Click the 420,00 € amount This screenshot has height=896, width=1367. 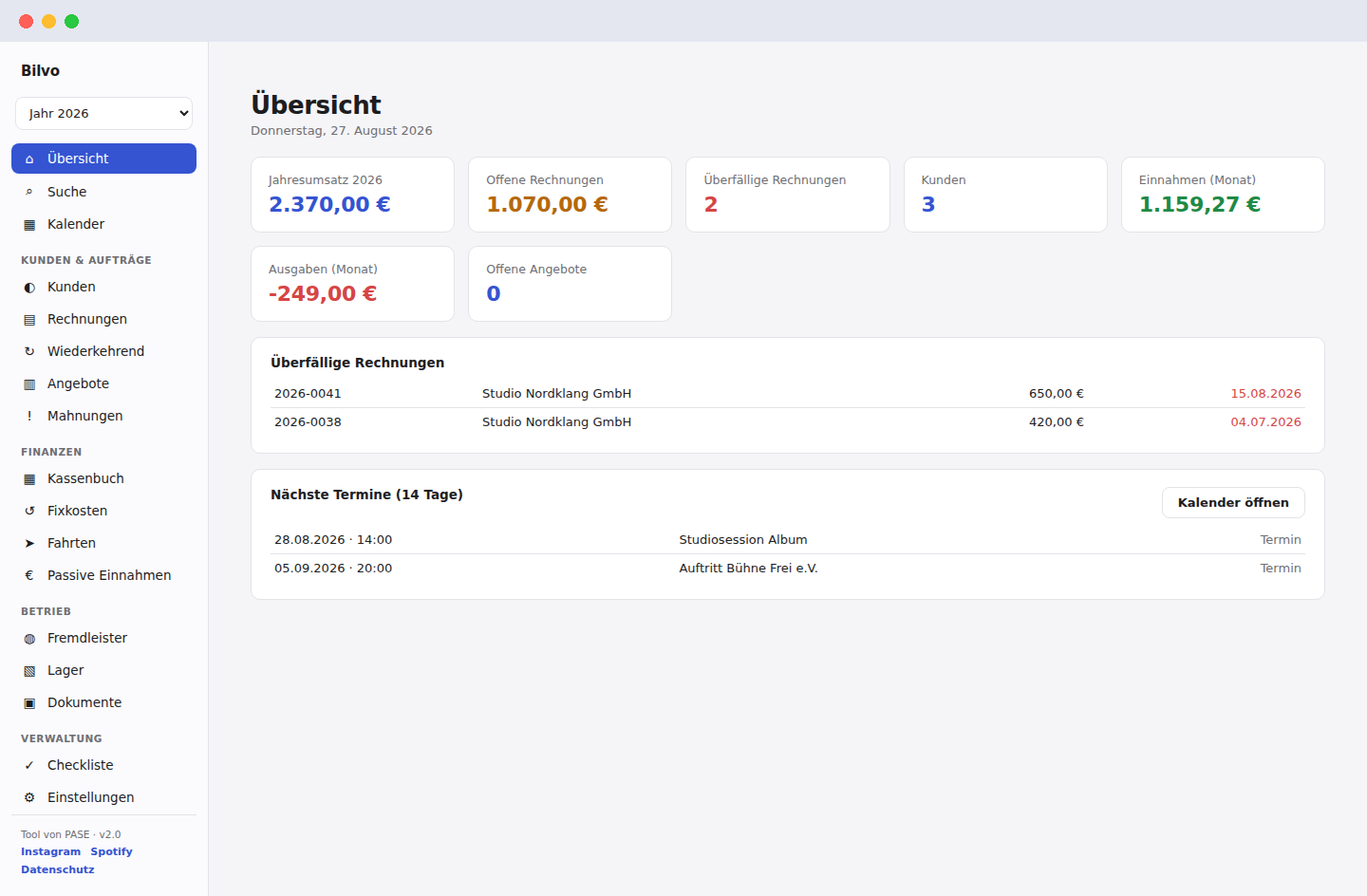click(1057, 421)
